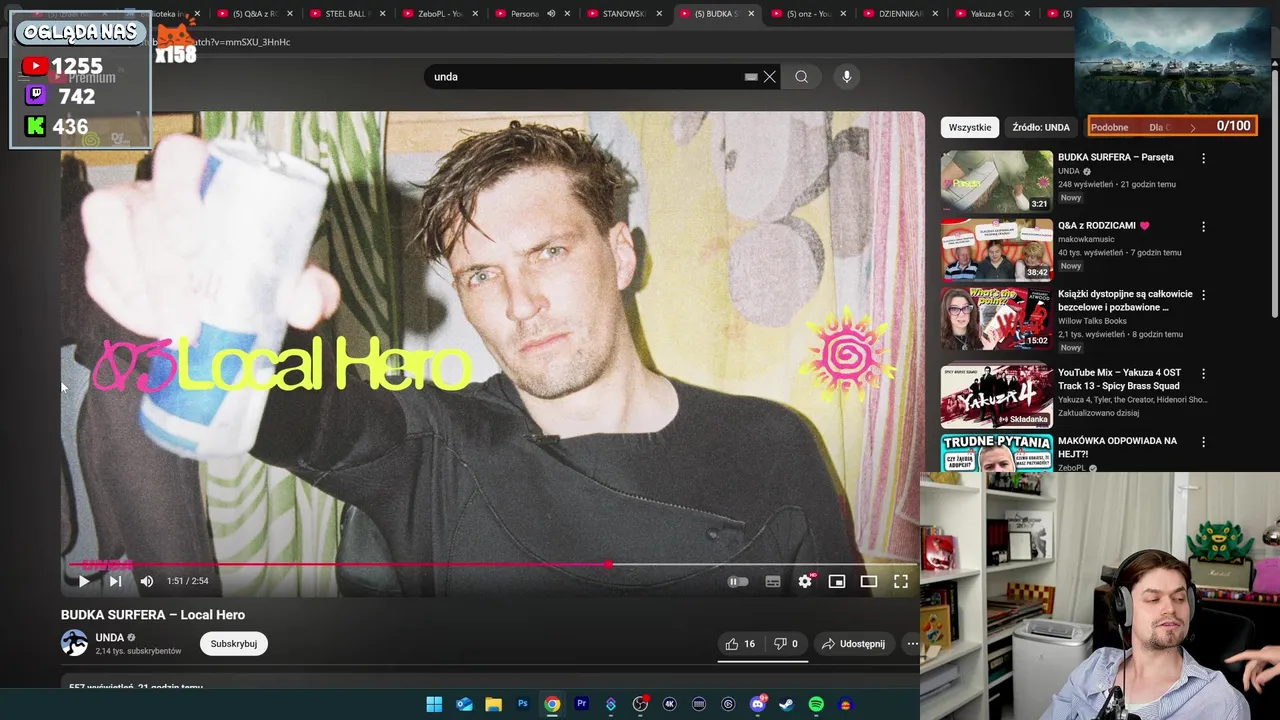The image size is (1280, 720).
Task: Select the Źródło: UNDA filter chip
Action: [1041, 127]
